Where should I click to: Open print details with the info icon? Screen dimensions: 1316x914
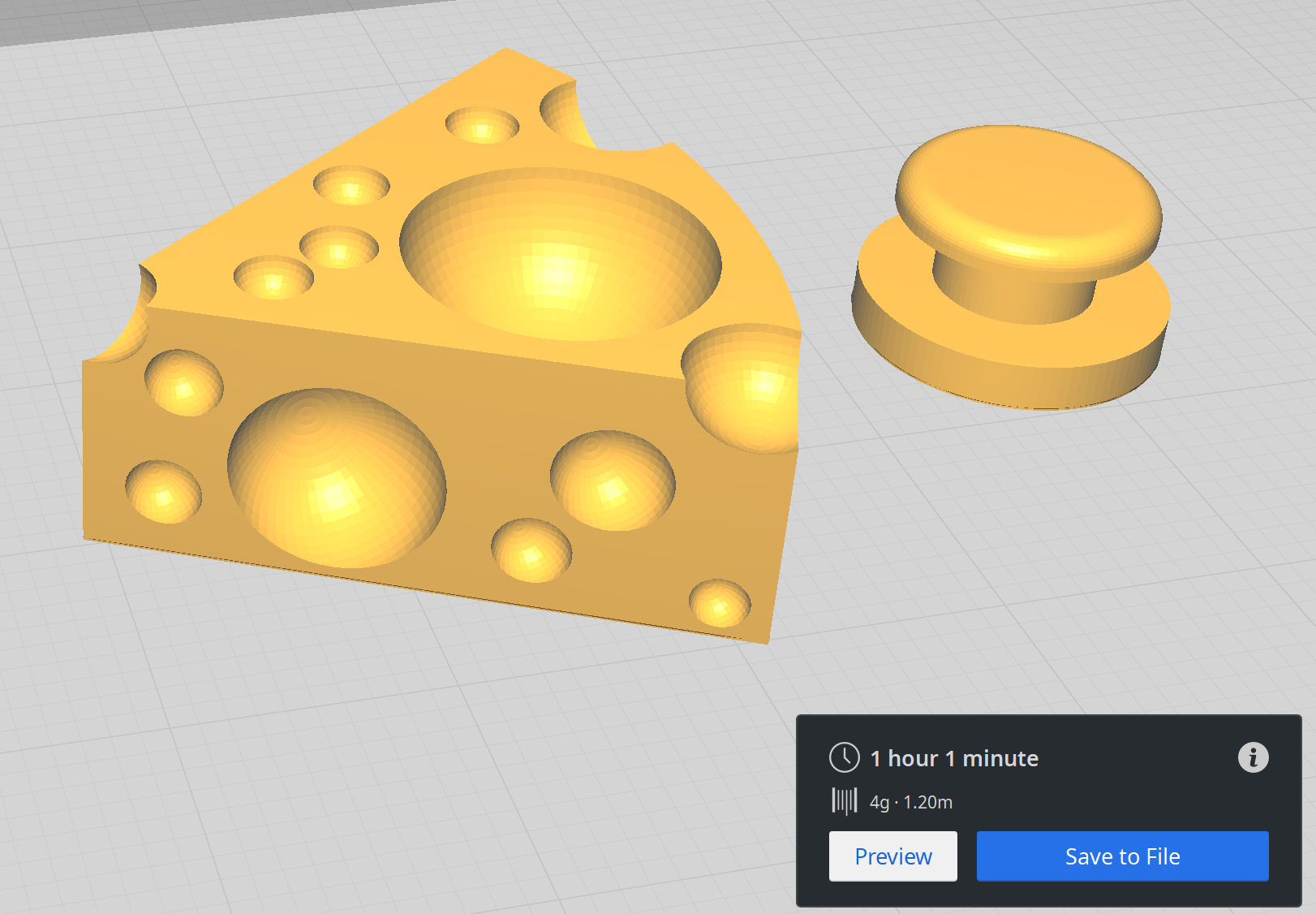click(1254, 757)
